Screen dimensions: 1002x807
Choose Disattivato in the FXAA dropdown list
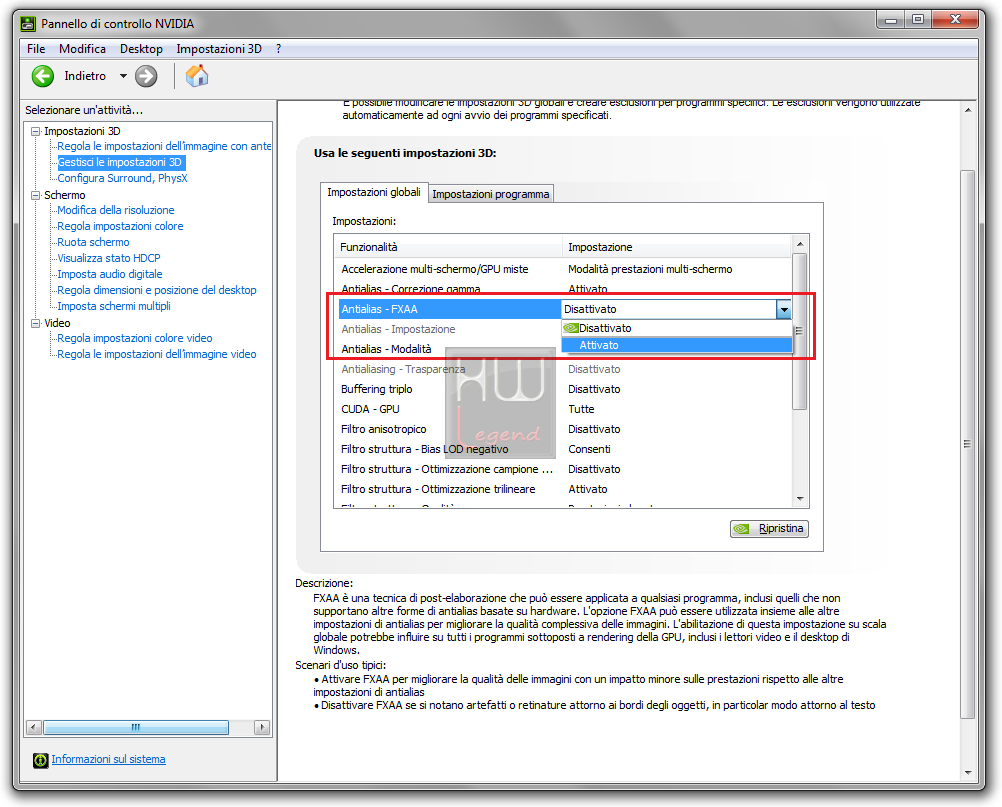pos(677,328)
